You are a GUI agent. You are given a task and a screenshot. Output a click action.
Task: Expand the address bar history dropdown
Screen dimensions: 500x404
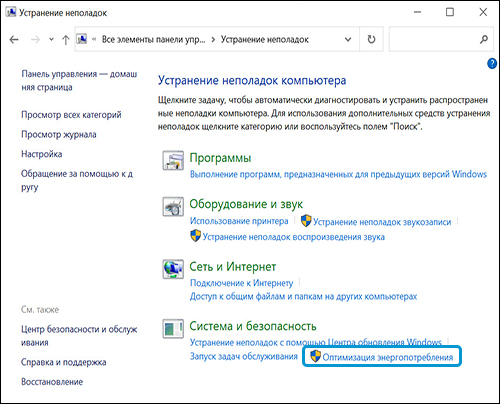pyautogui.click(x=348, y=40)
